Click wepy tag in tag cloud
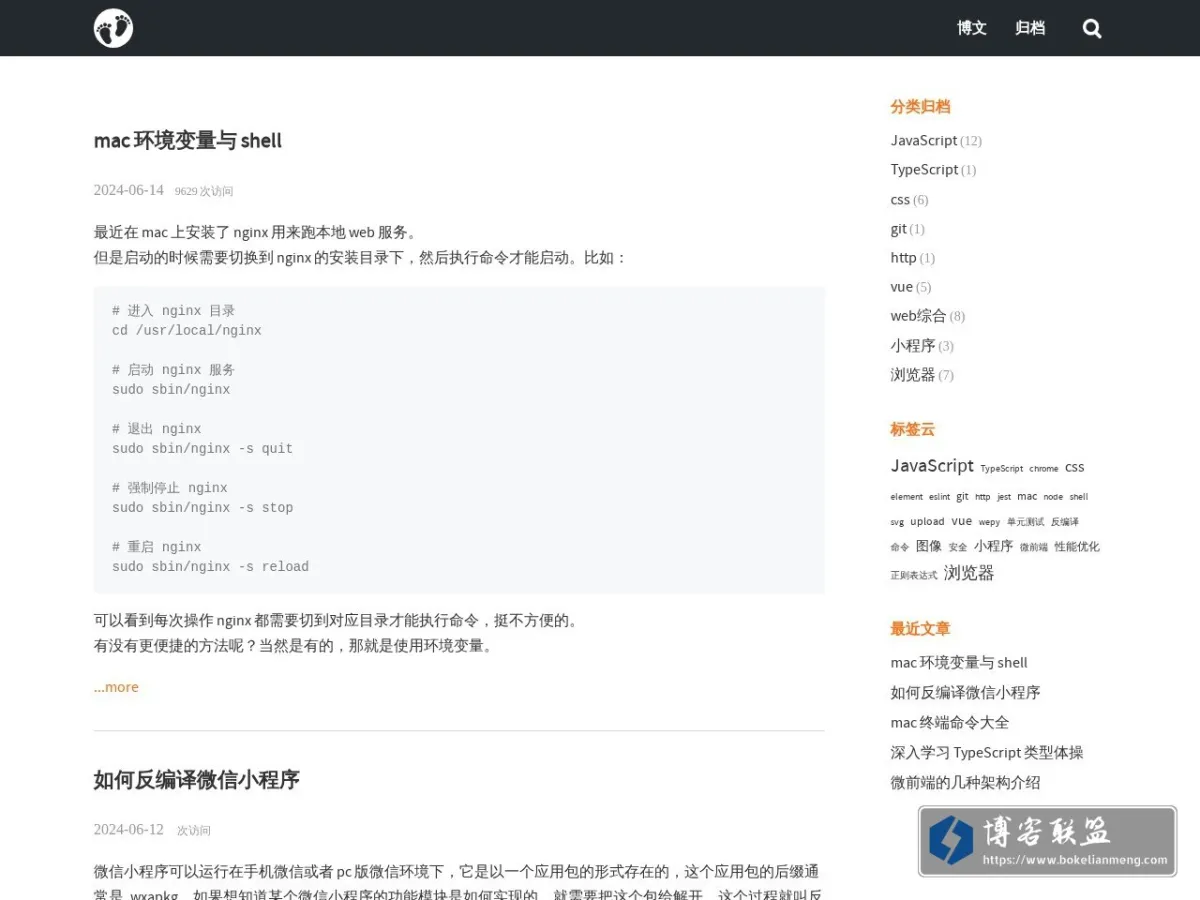This screenshot has width=1200, height=900. coord(989,522)
